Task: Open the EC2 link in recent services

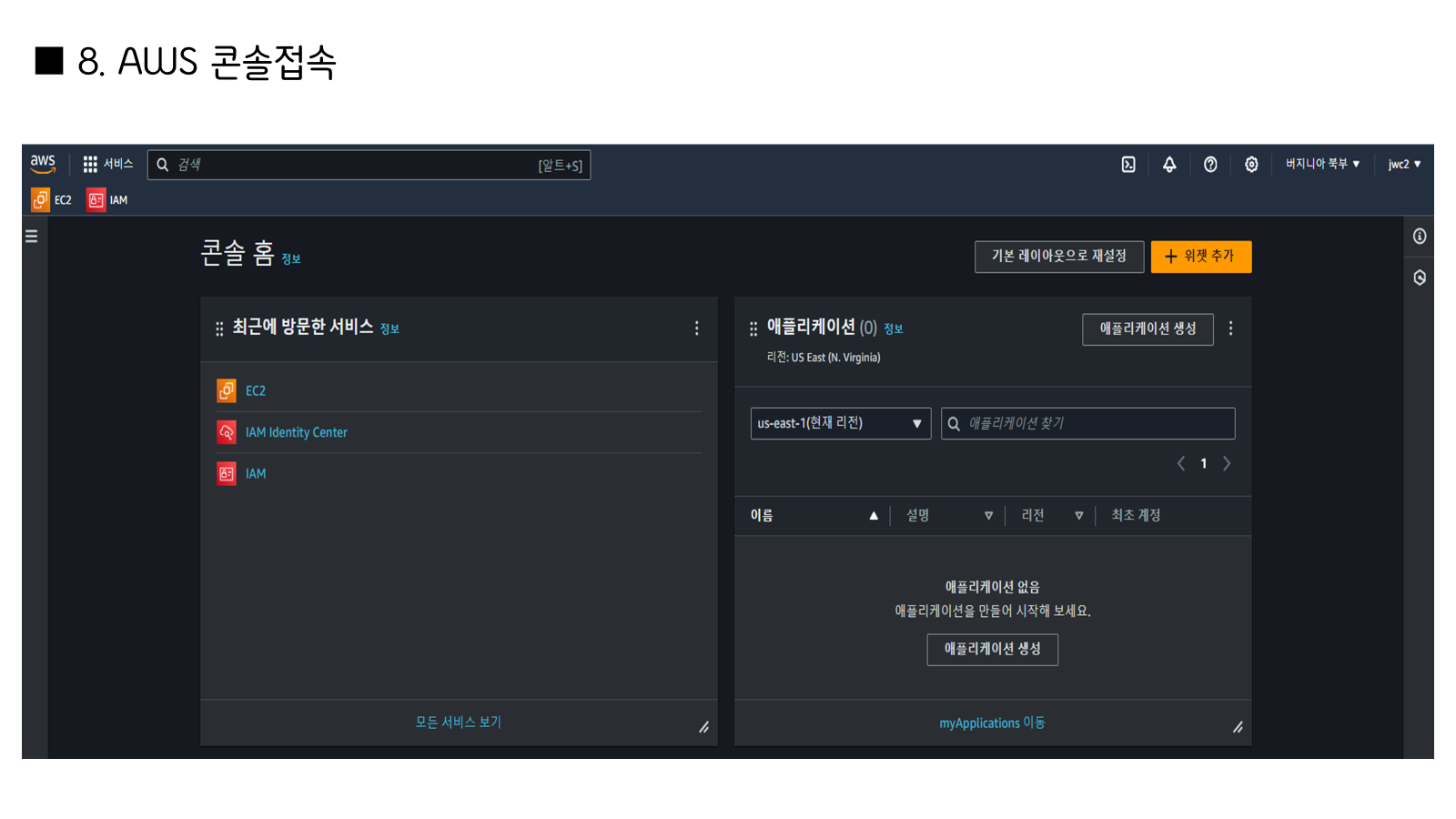Action: [x=256, y=390]
